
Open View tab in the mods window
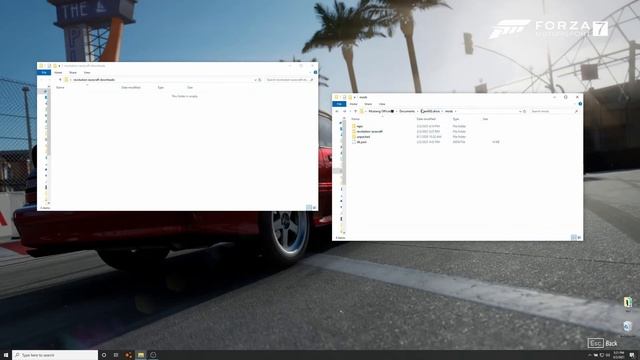coord(382,104)
